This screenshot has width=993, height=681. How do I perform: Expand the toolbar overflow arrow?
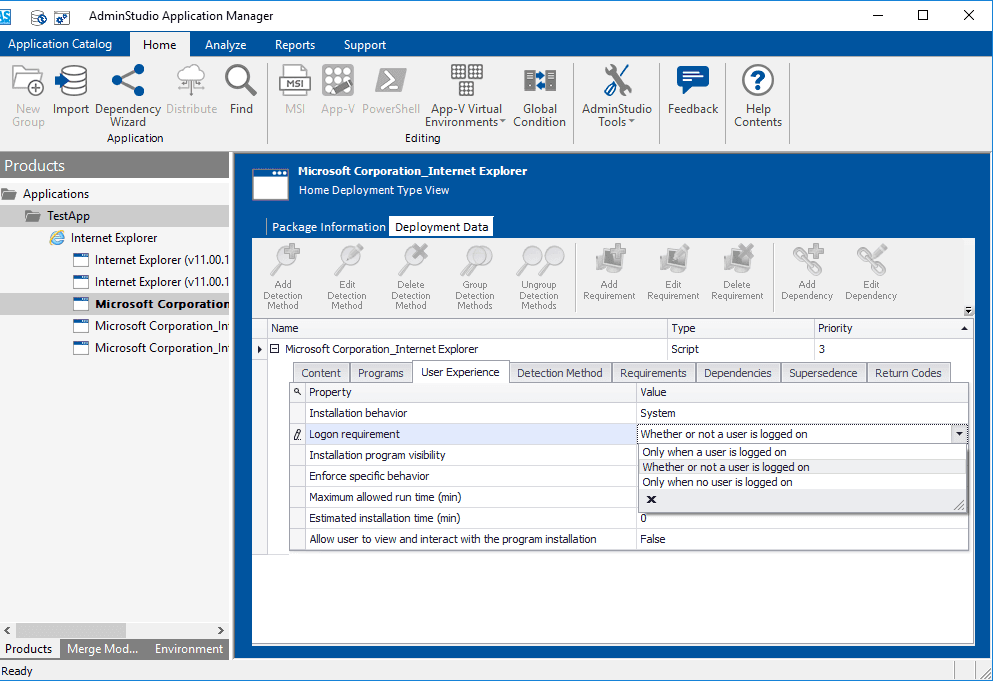(x=968, y=310)
